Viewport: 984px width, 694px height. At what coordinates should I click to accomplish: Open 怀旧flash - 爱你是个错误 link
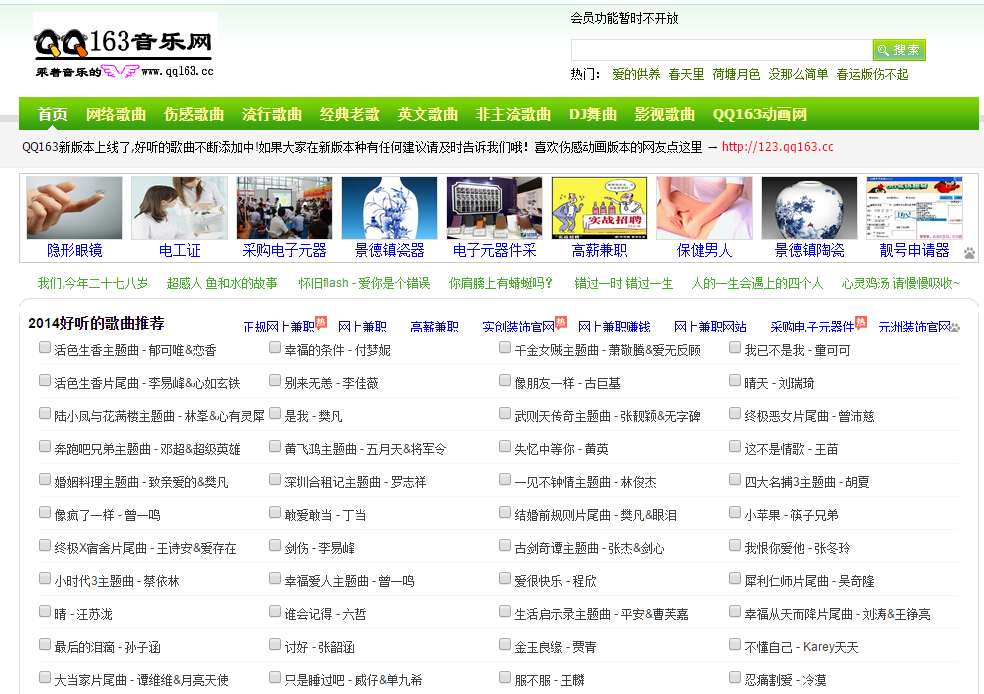(x=364, y=284)
